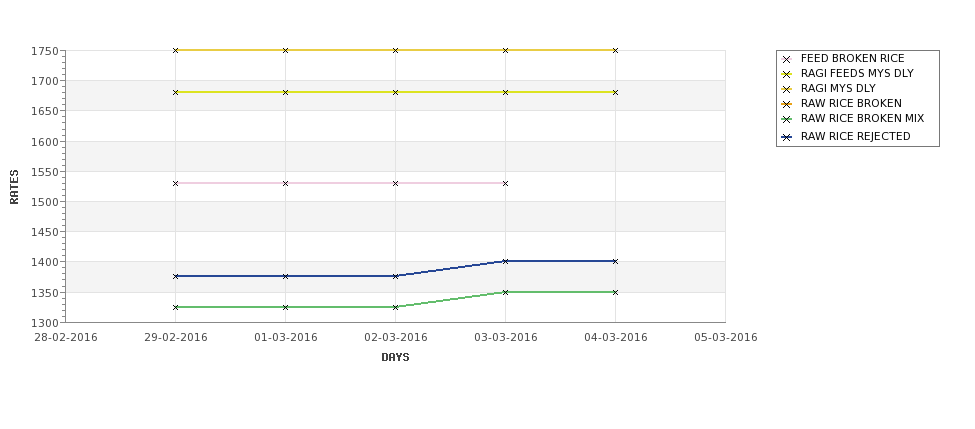Click the RAGI FEEDS MYS DLY legend marker

click(x=786, y=74)
